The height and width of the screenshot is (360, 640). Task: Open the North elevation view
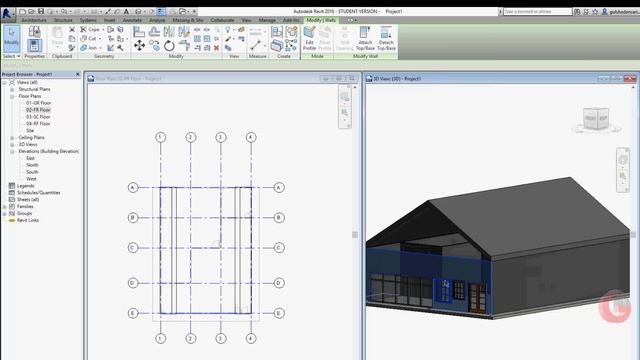[x=32, y=165]
